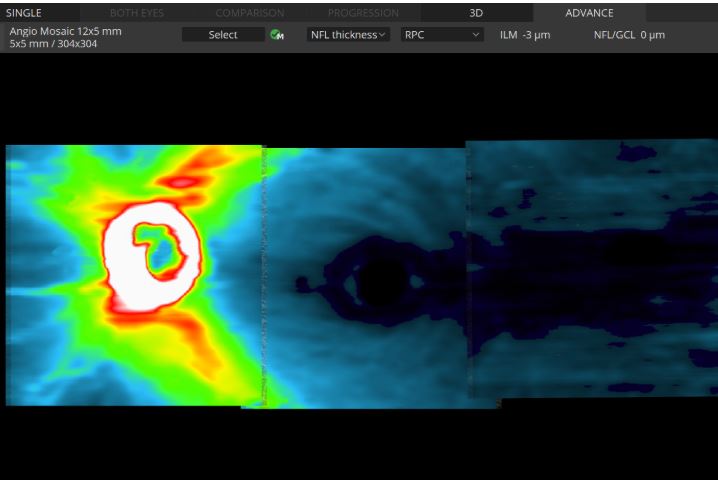Image resolution: width=718 pixels, height=480 pixels.
Task: Click the RPC dropdown chevron arrow
Action: 475,35
